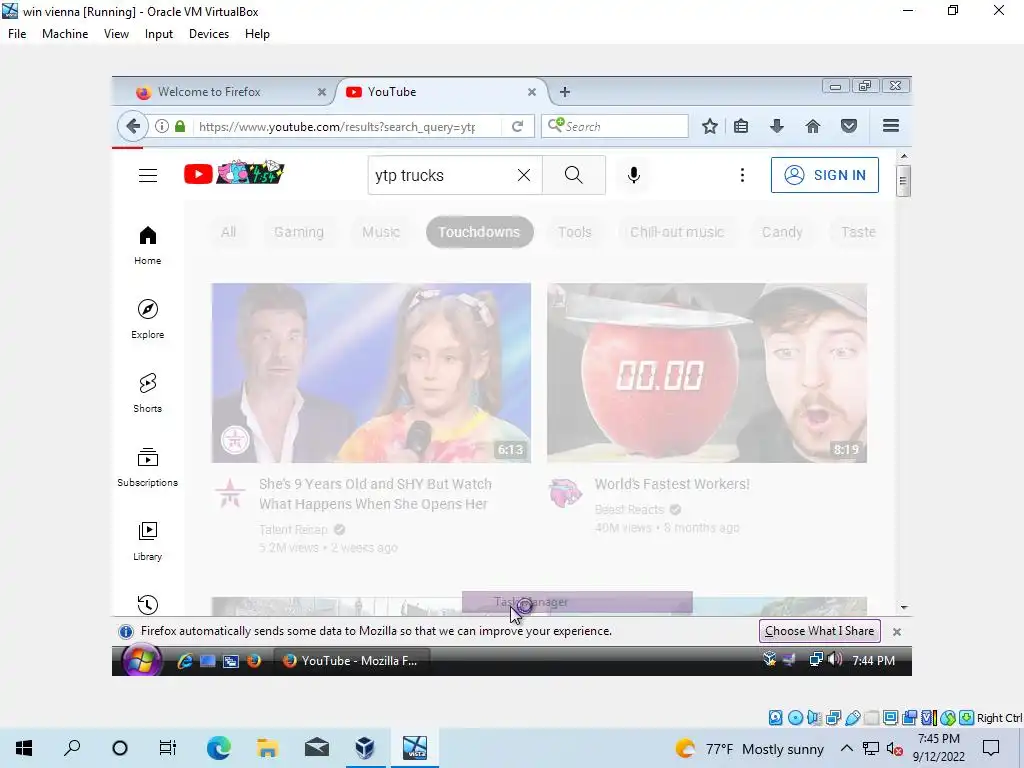Select the Gaming filter chip
This screenshot has height=768, width=1024.
298,232
